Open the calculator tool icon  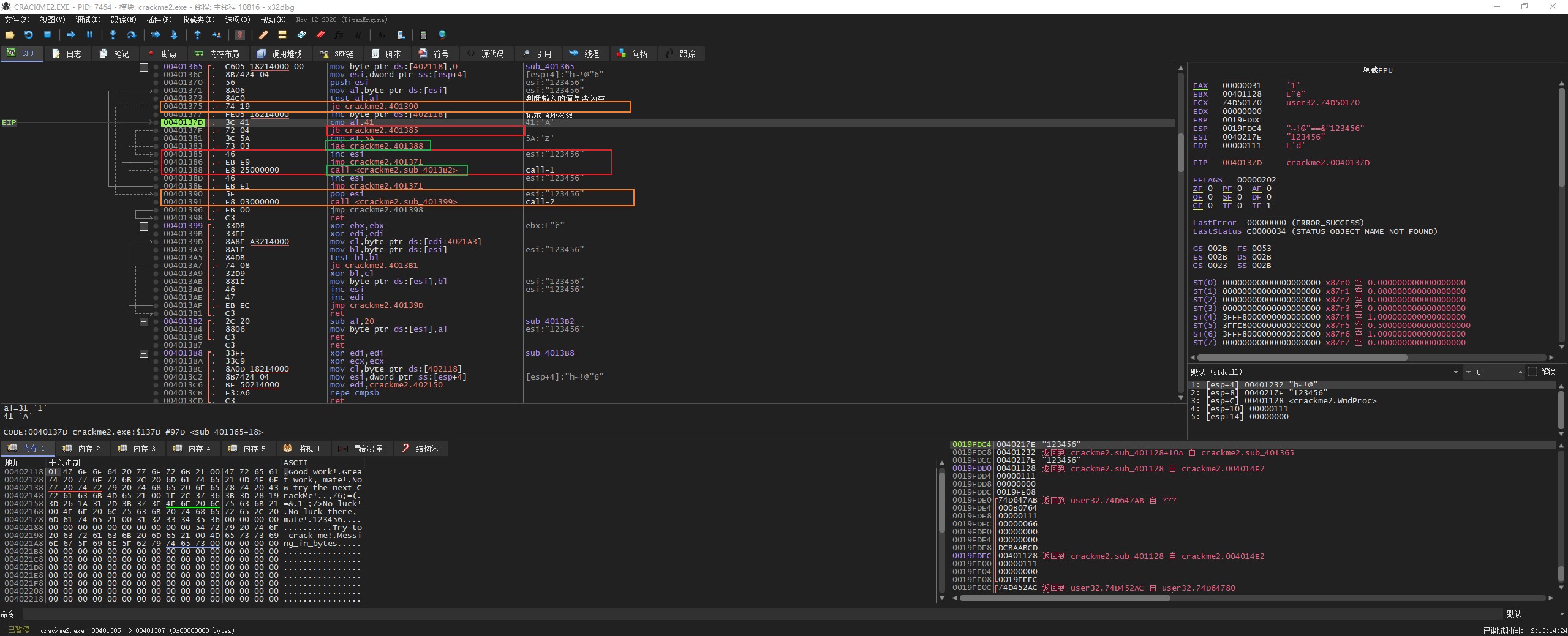(x=423, y=35)
